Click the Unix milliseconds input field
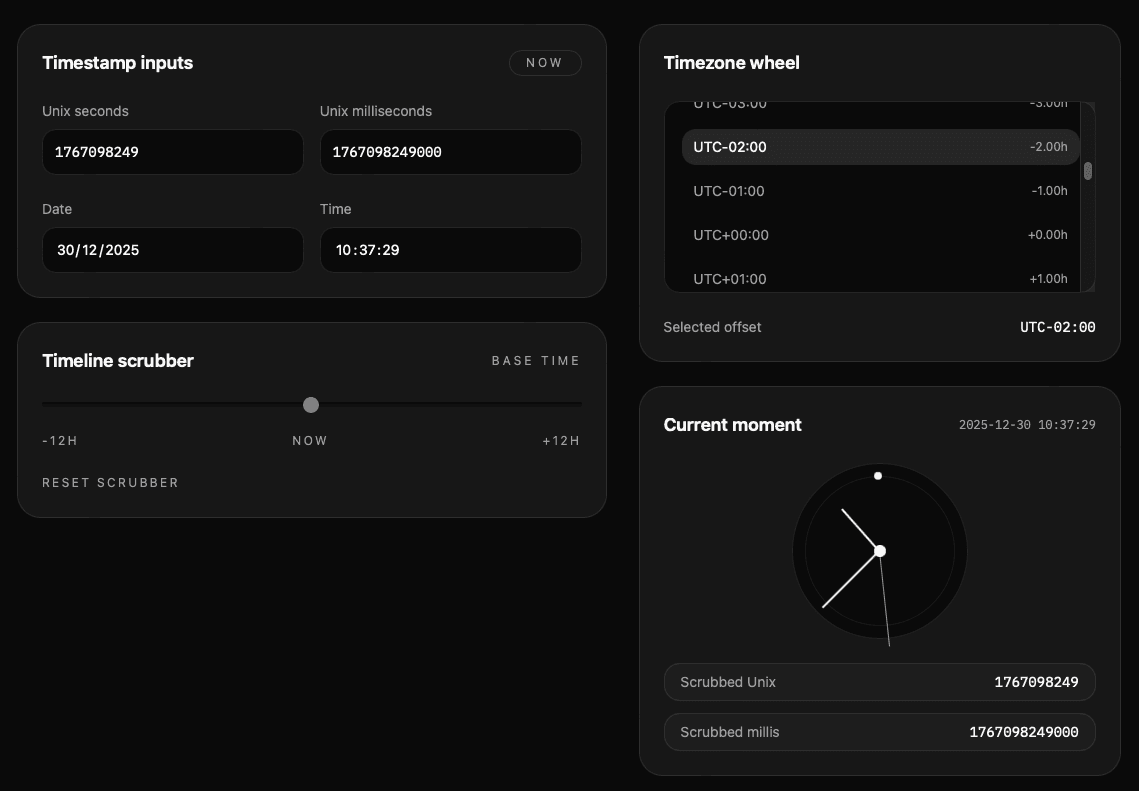Viewport: 1139px width, 791px height. coord(450,152)
